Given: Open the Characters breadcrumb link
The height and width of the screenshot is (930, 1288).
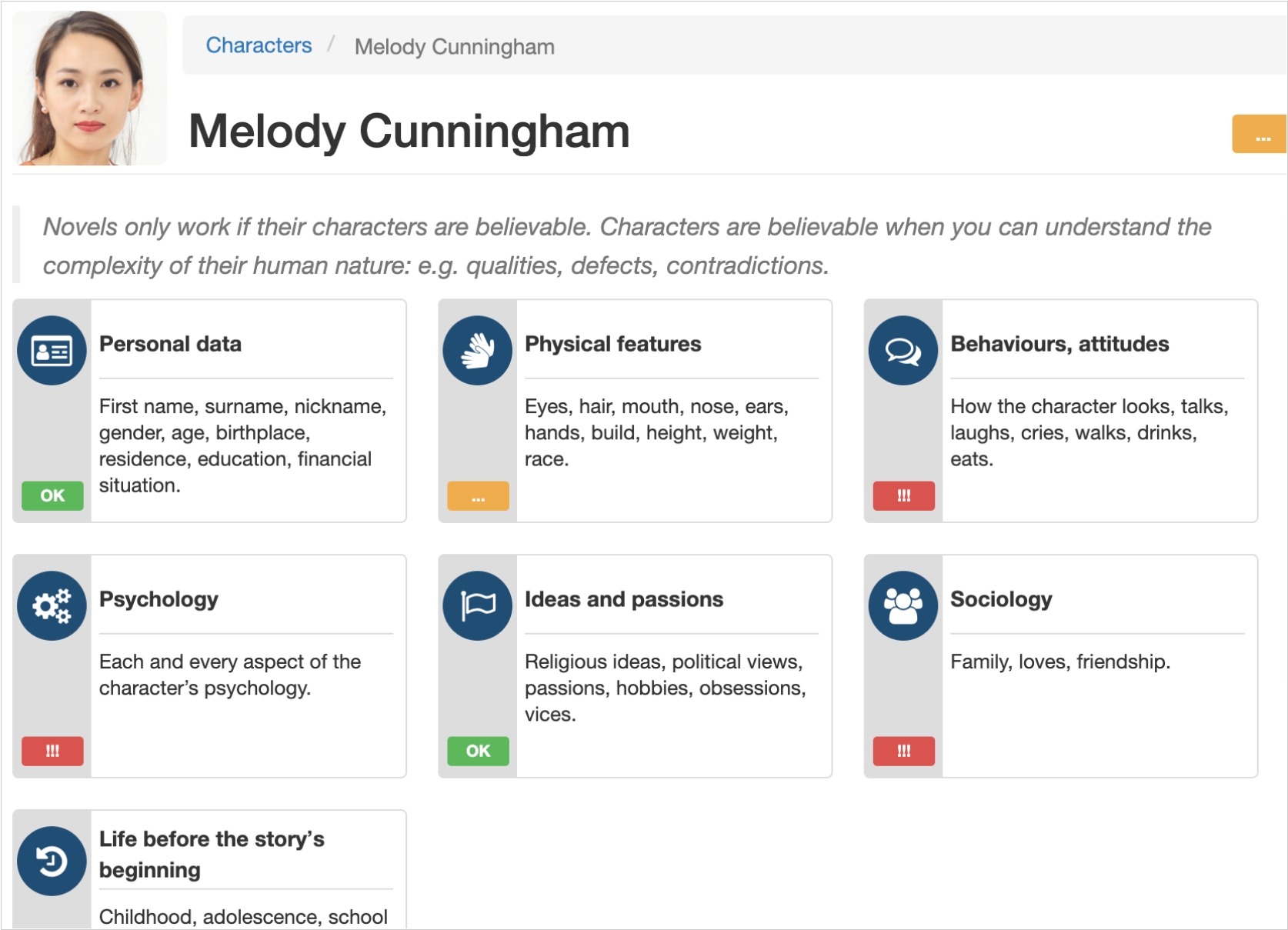Looking at the screenshot, I should 259,45.
